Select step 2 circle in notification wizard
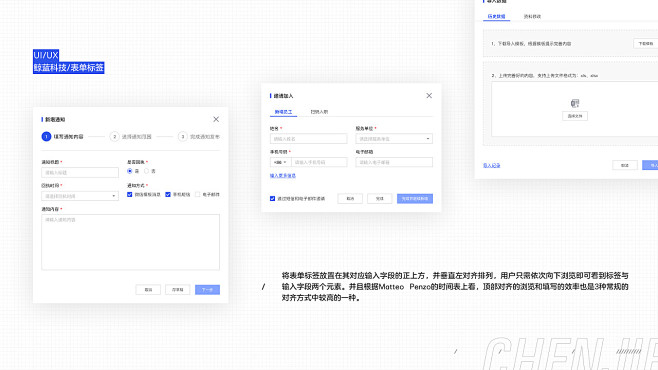 click(x=114, y=136)
